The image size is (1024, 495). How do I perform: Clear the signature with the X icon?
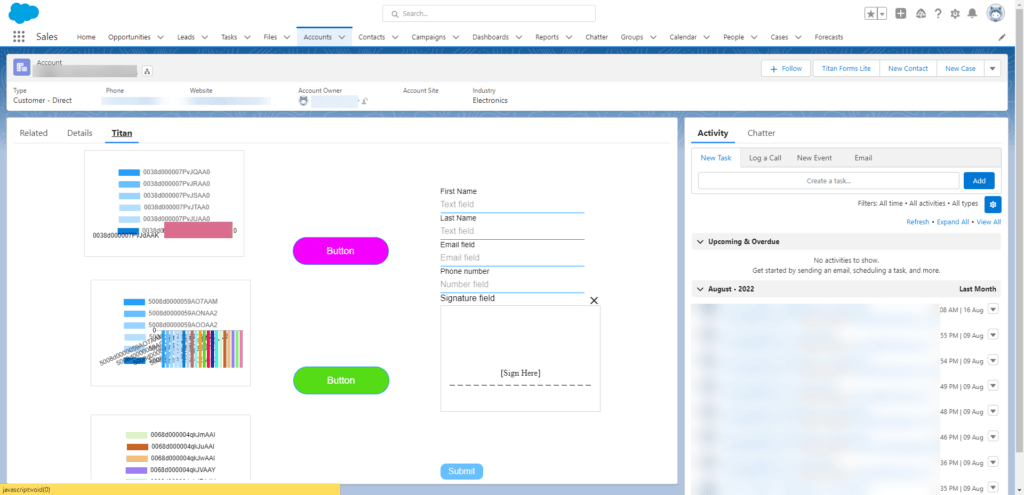pyautogui.click(x=594, y=300)
